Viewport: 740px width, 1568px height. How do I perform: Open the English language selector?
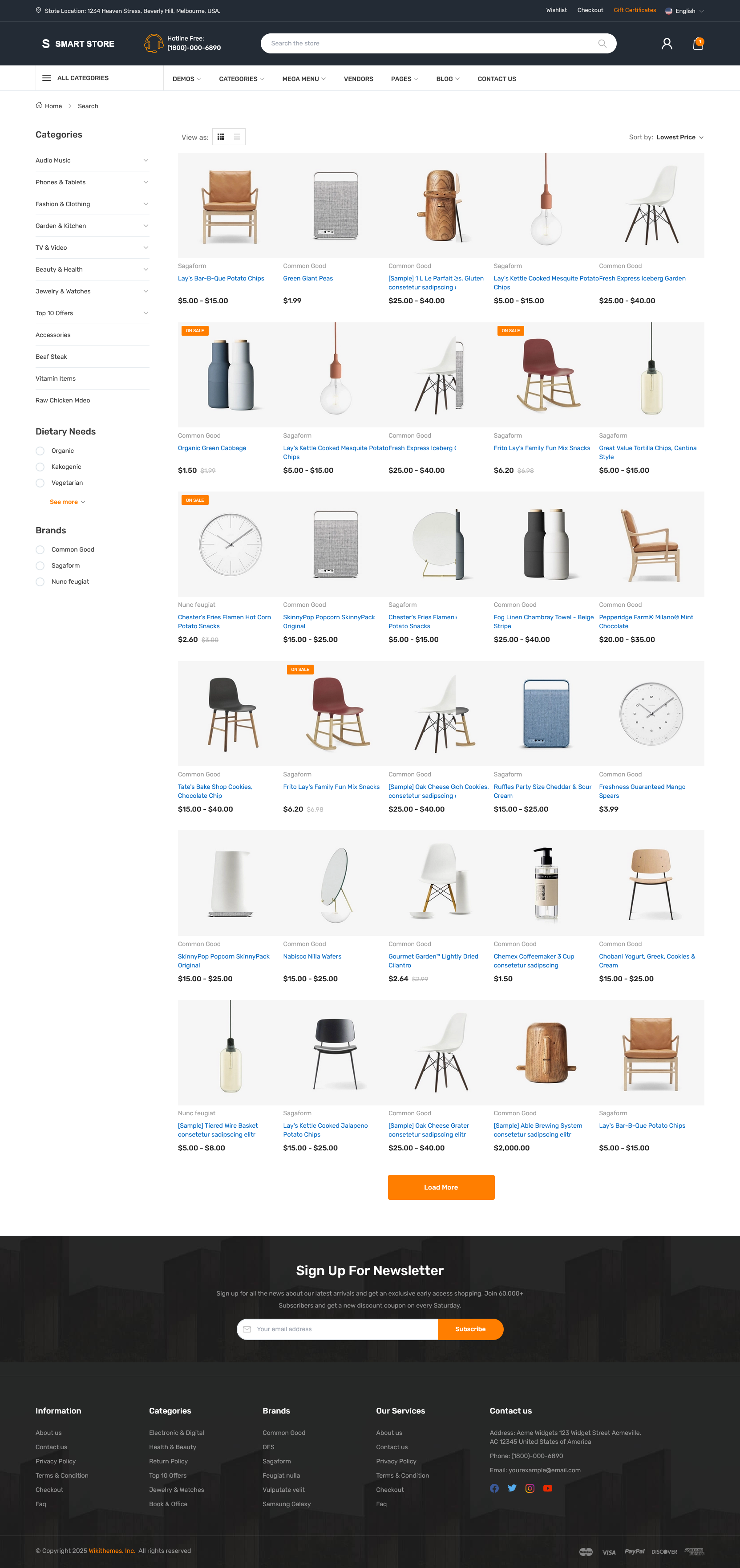tap(685, 11)
